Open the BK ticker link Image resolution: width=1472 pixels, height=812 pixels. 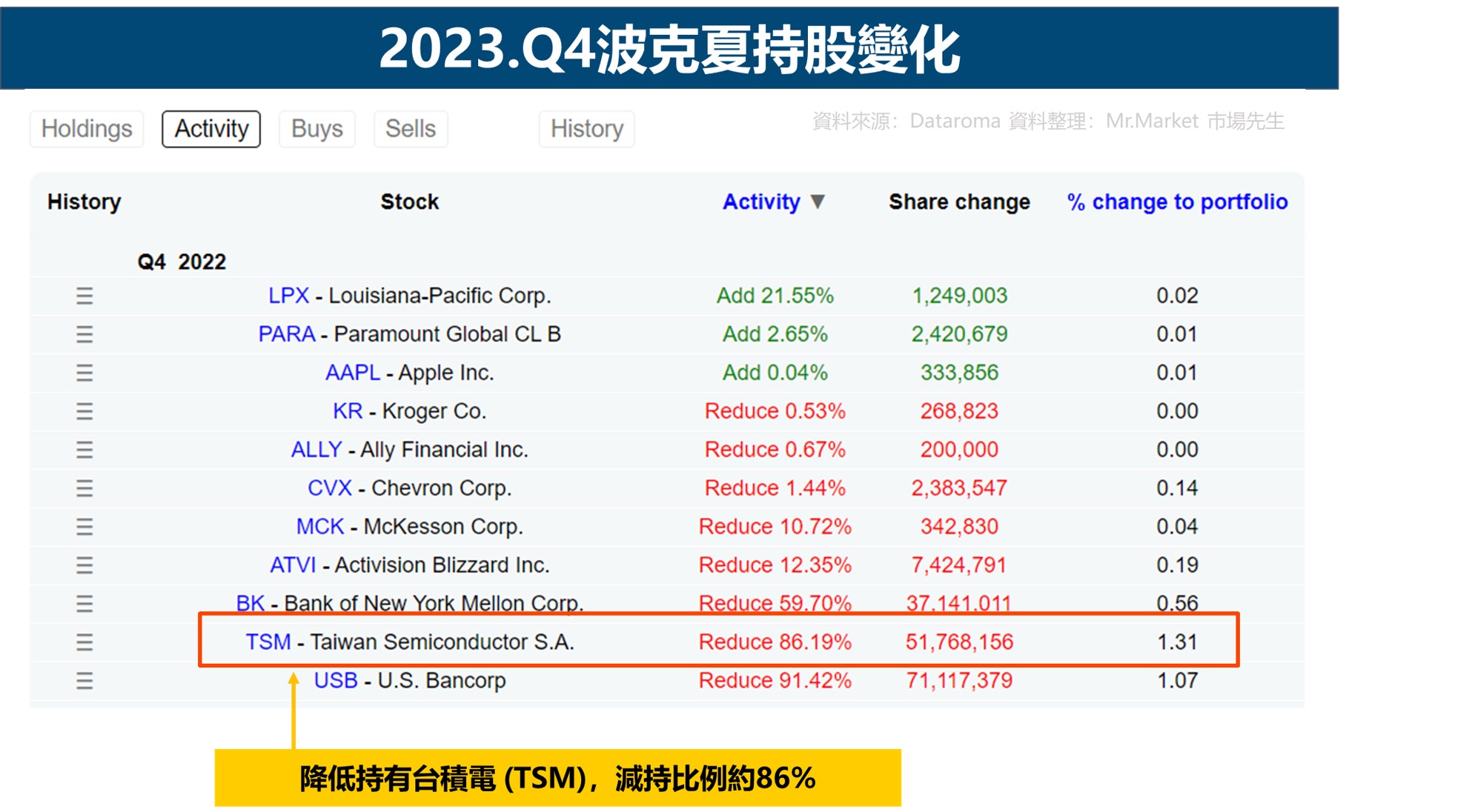point(250,602)
